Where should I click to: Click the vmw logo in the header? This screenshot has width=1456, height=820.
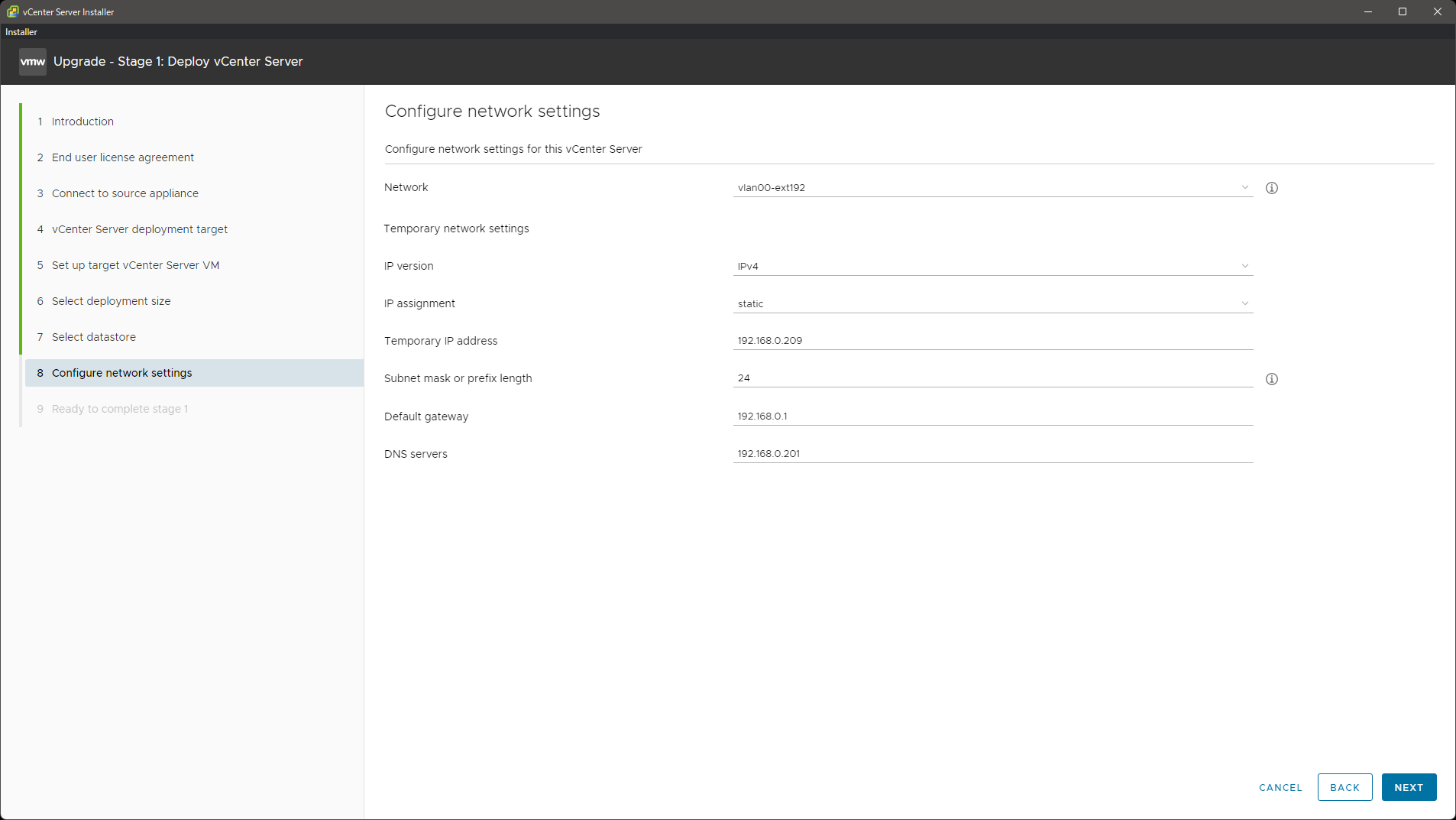(x=33, y=62)
